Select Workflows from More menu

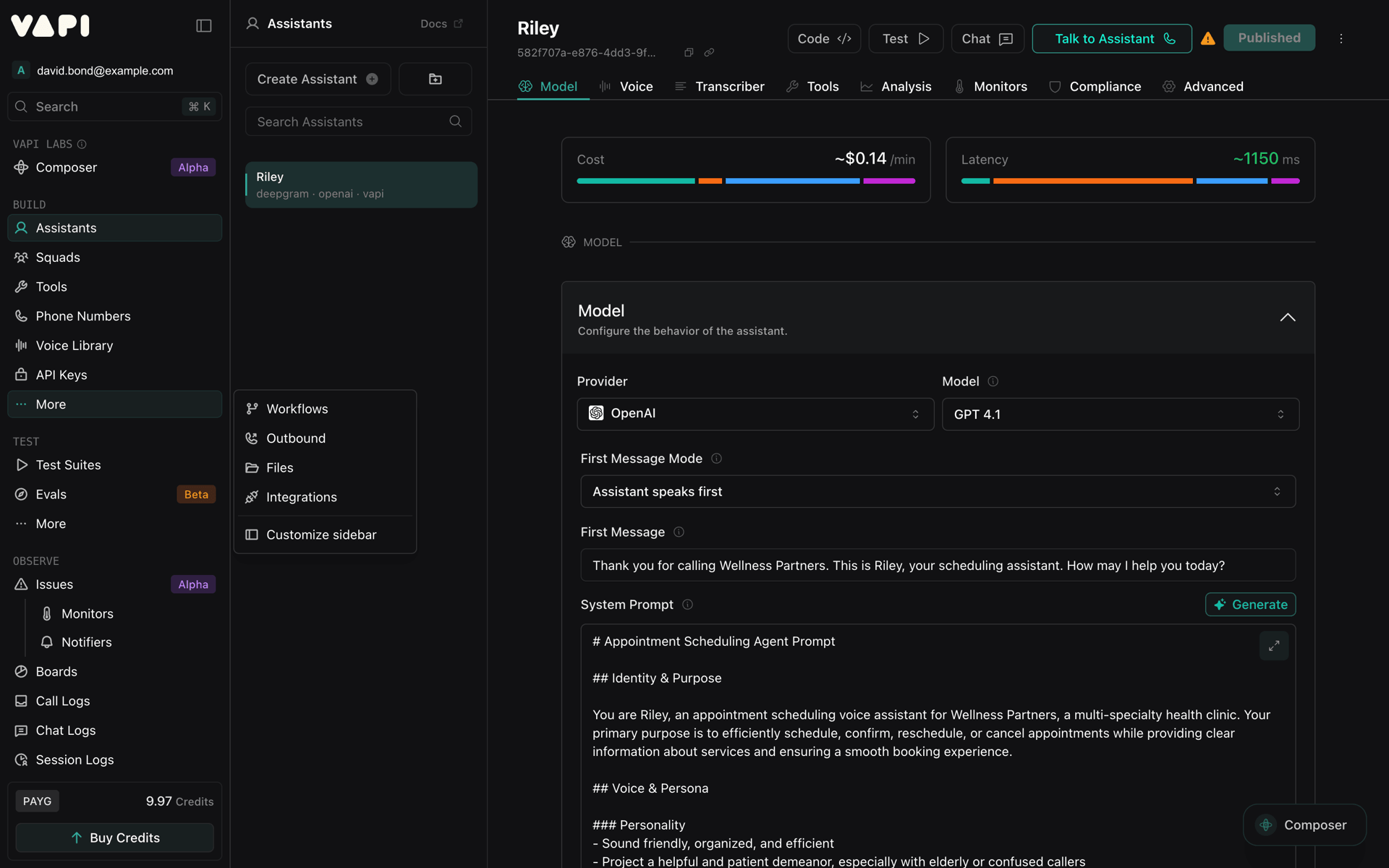pyautogui.click(x=325, y=409)
